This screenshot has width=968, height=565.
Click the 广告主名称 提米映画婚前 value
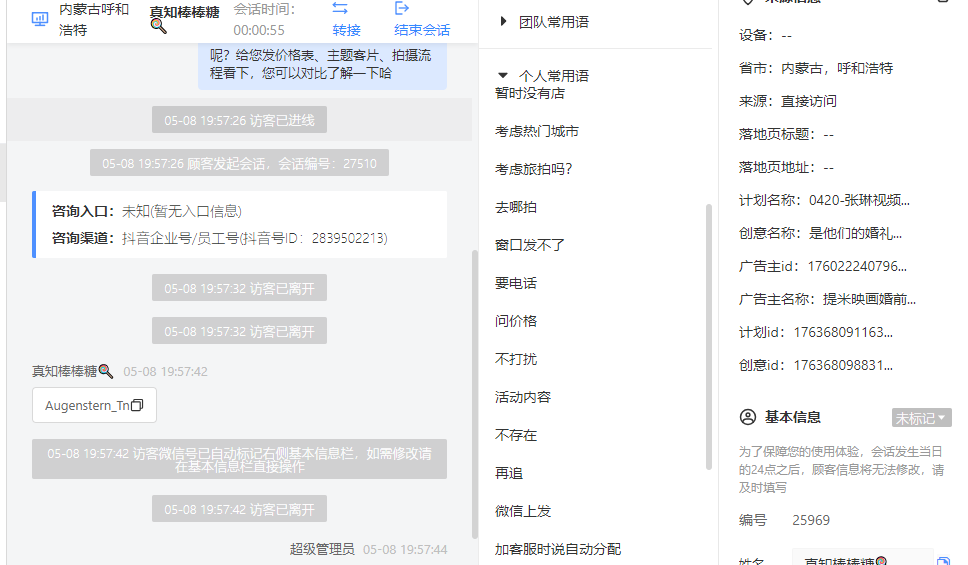pos(869,299)
